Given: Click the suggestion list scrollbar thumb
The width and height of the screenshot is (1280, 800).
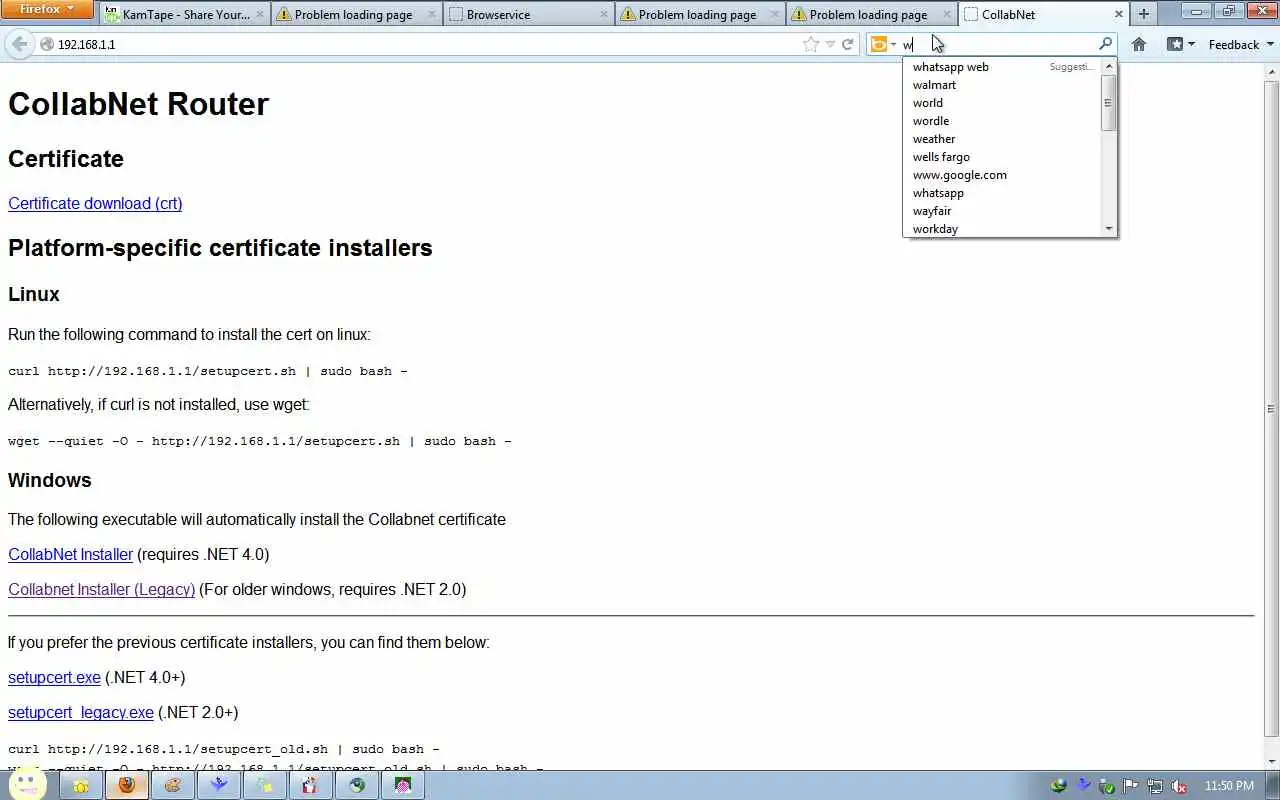Looking at the screenshot, I should coord(1109,103).
